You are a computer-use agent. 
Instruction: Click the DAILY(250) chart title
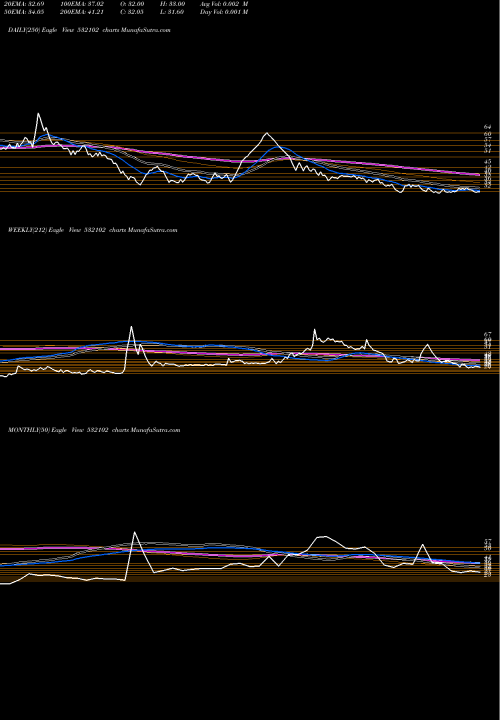coord(89,30)
